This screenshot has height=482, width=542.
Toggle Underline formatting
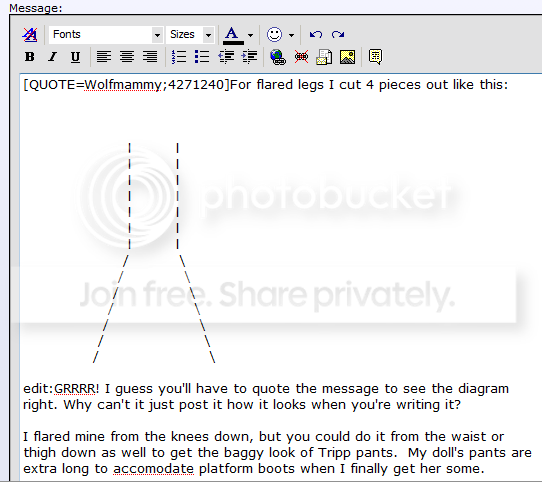coord(75,57)
